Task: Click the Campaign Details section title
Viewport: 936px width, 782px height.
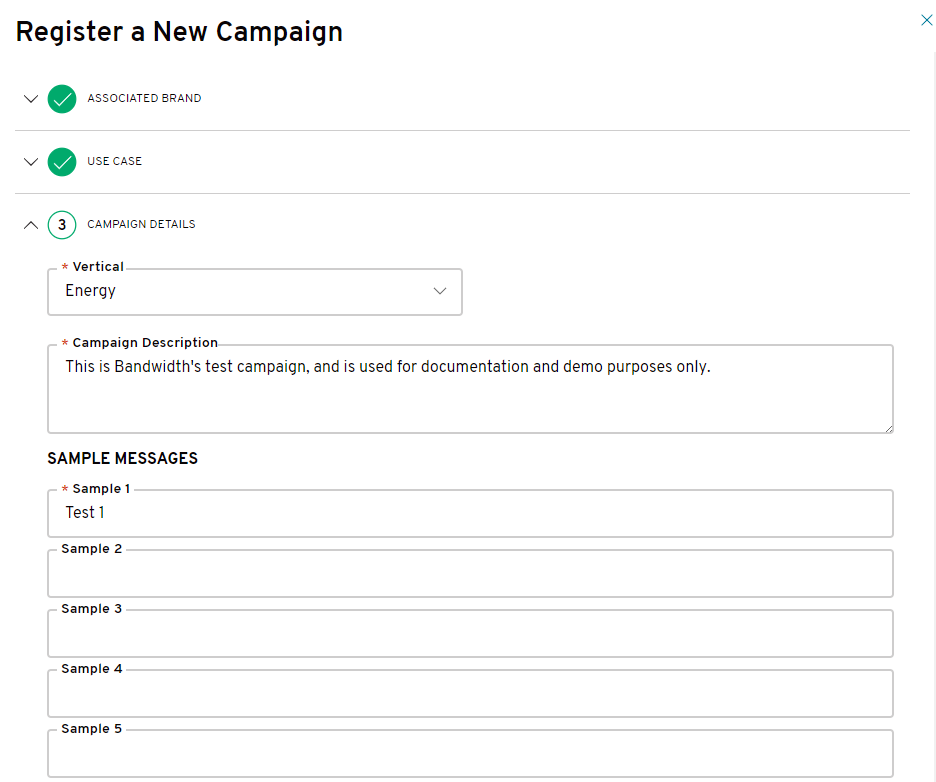Action: (141, 224)
